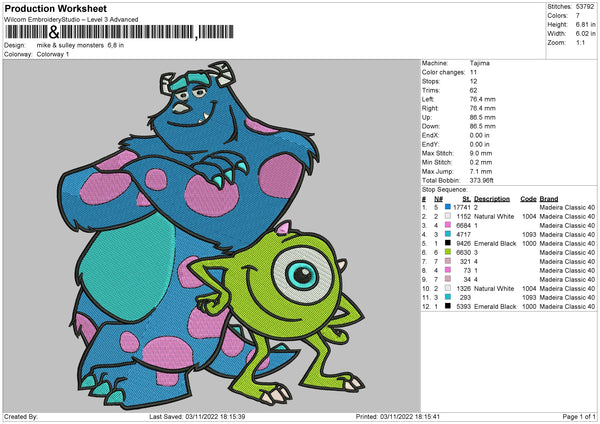
Task: Click the Colors count value 7
Action: pyautogui.click(x=578, y=16)
